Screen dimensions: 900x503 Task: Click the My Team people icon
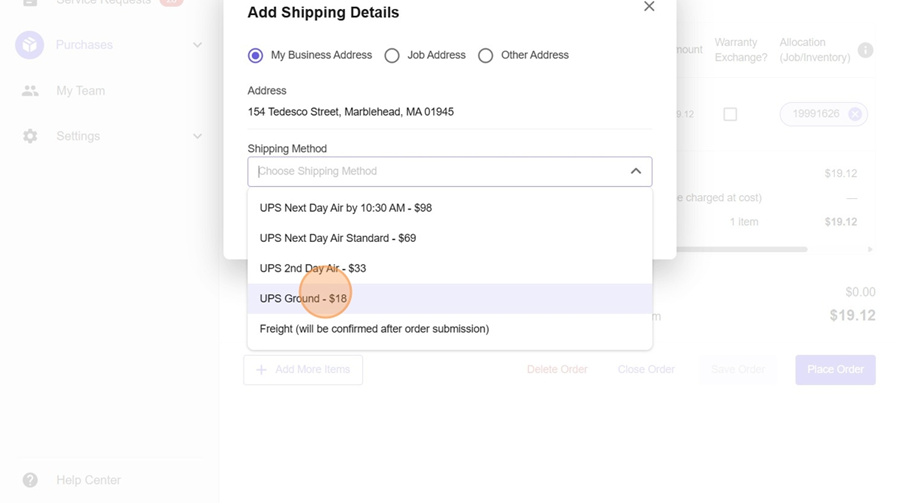click(x=30, y=91)
